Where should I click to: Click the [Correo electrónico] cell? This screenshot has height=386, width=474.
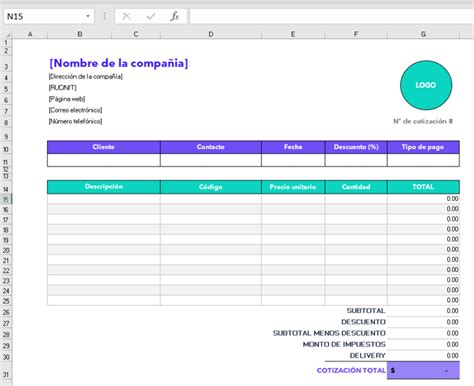(x=76, y=110)
